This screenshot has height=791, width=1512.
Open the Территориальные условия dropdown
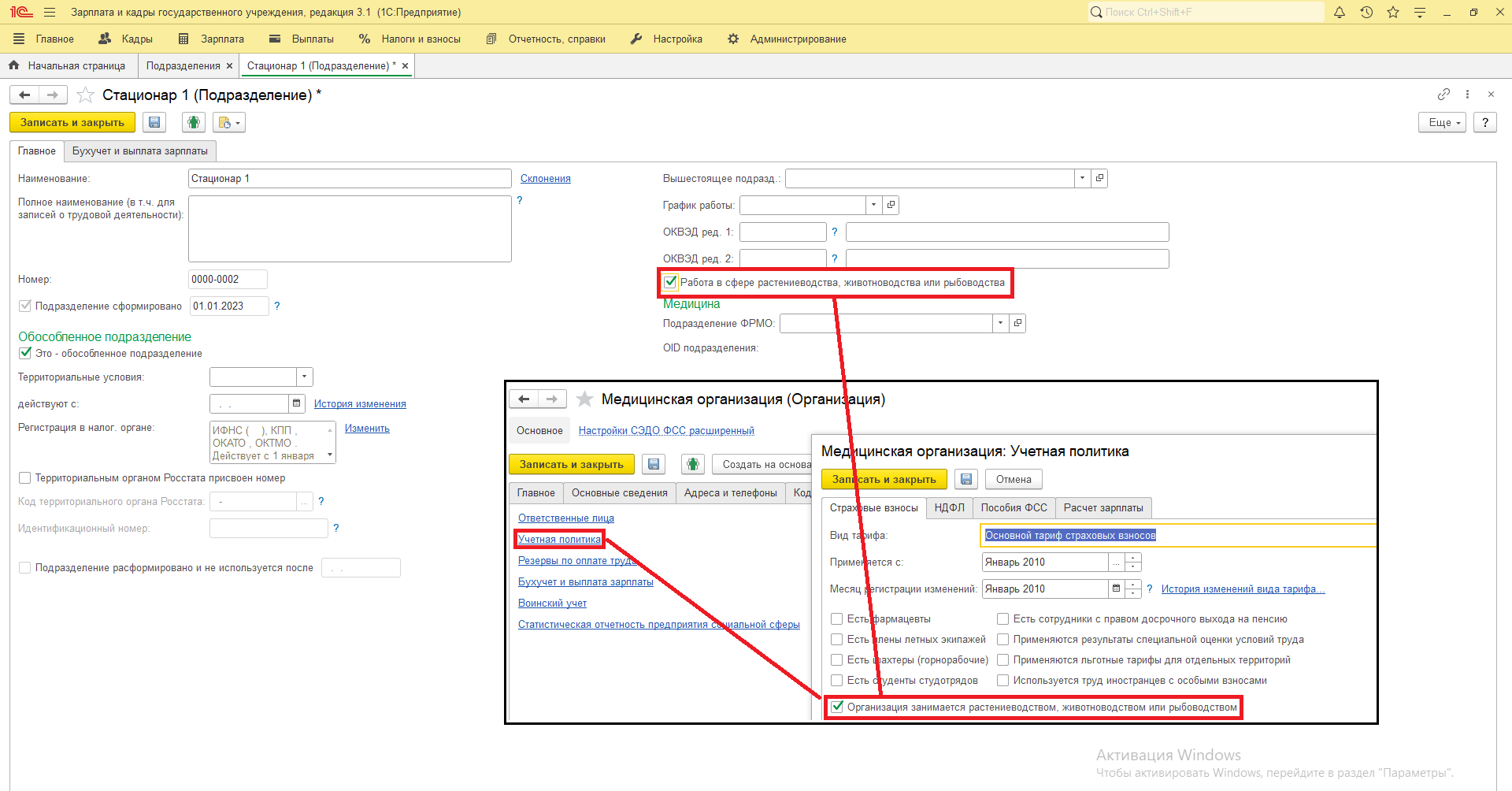[x=305, y=377]
